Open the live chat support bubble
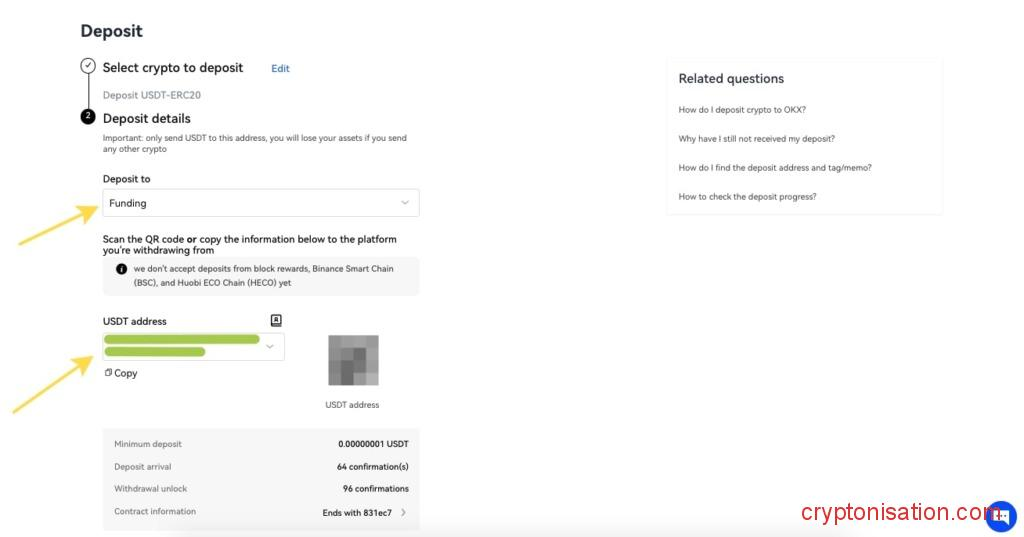Viewport: 1024px width, 537px height. coord(1000,516)
